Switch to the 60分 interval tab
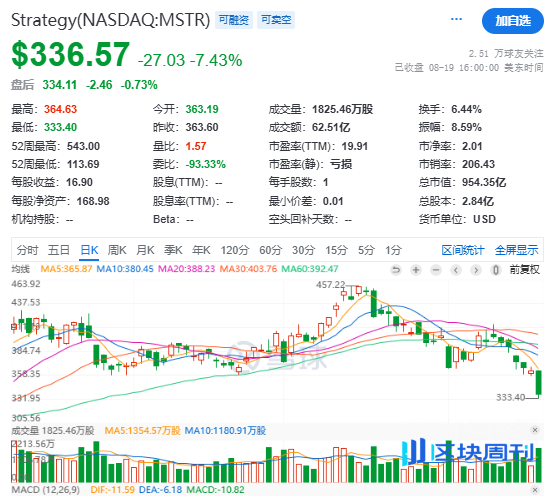Image resolution: width=558 pixels, height=496 pixels. [270, 250]
